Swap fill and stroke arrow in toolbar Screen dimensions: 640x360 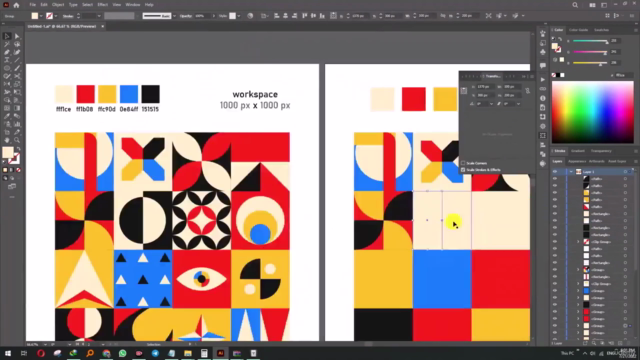[x=18, y=149]
